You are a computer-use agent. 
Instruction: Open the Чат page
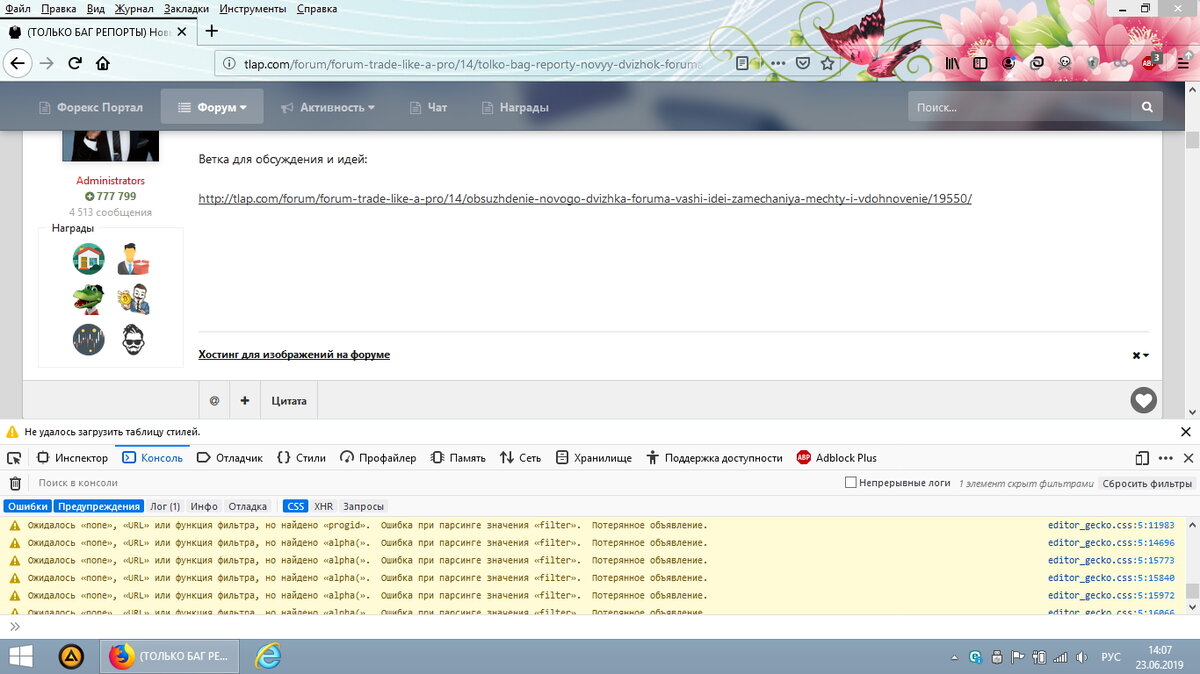[429, 107]
